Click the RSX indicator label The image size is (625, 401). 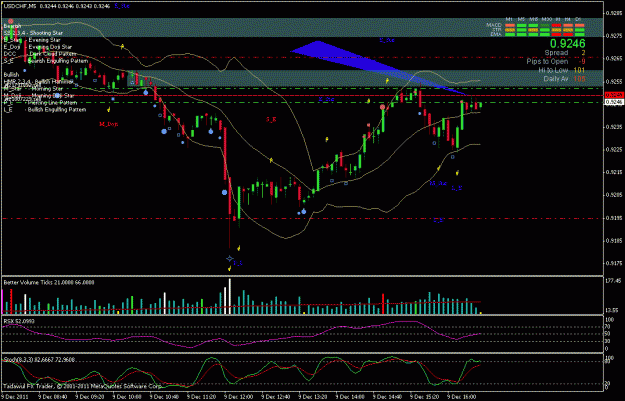pyautogui.click(x=19, y=321)
